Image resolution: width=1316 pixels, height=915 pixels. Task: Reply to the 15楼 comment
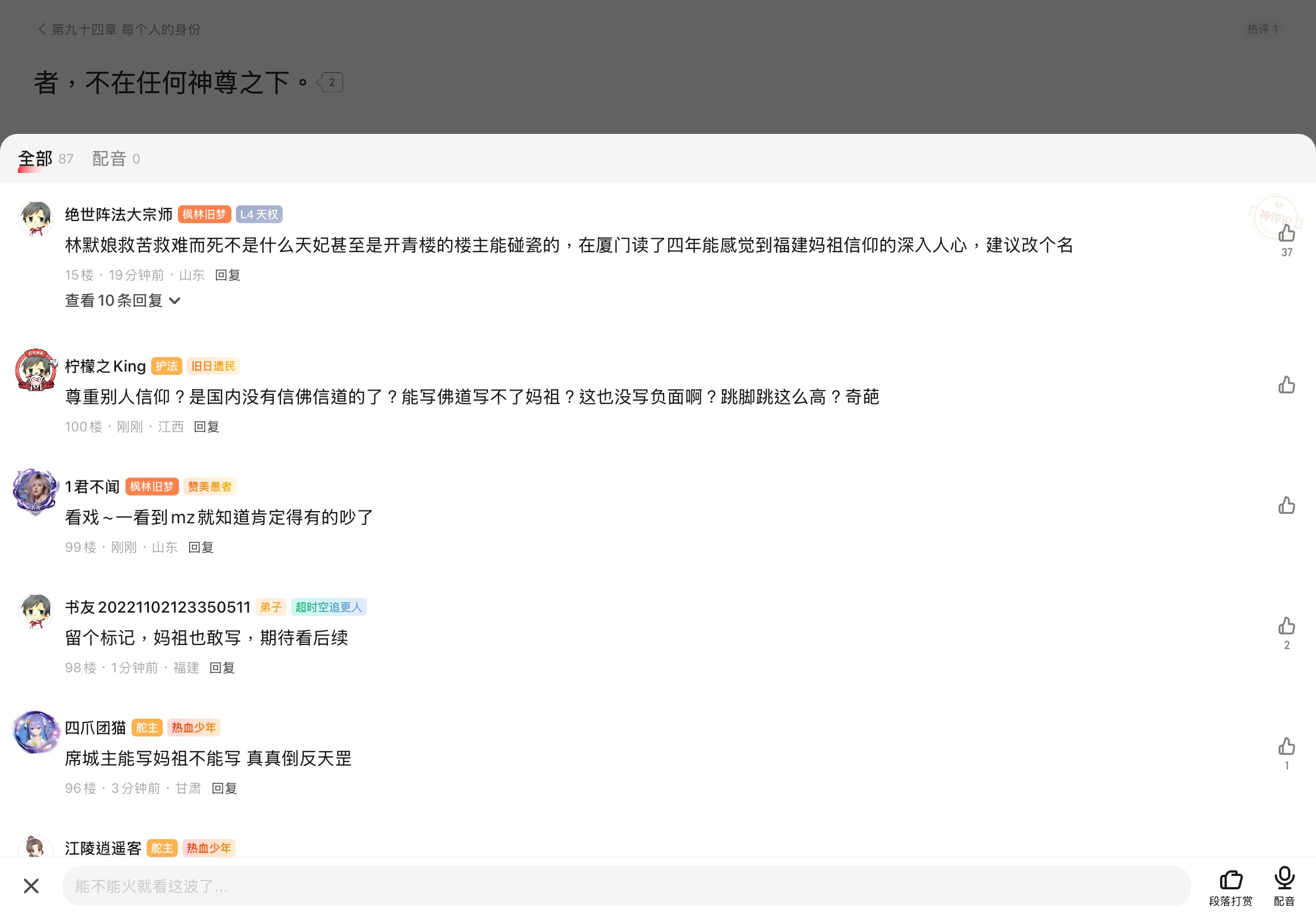click(228, 275)
